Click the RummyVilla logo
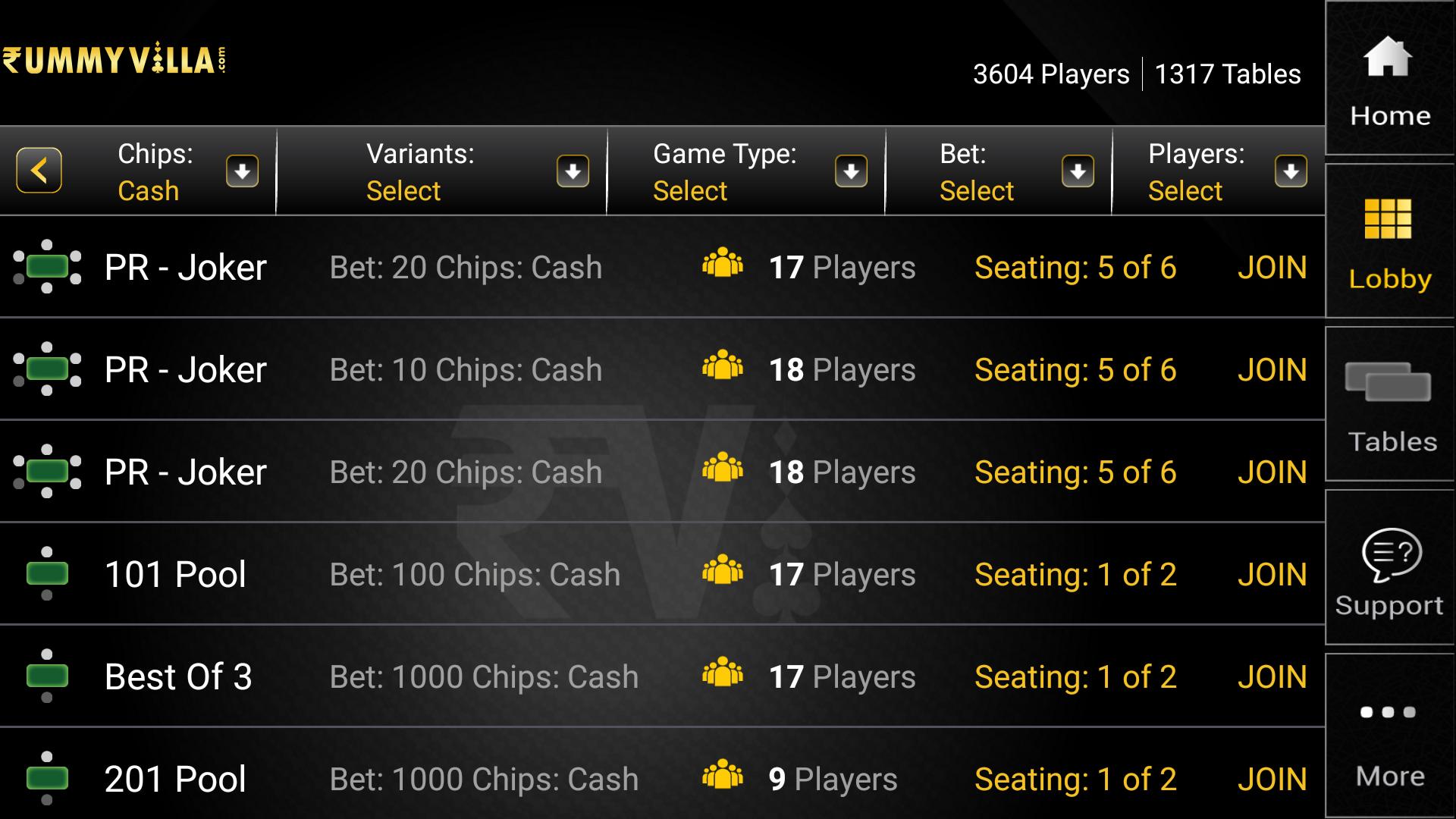 (114, 61)
